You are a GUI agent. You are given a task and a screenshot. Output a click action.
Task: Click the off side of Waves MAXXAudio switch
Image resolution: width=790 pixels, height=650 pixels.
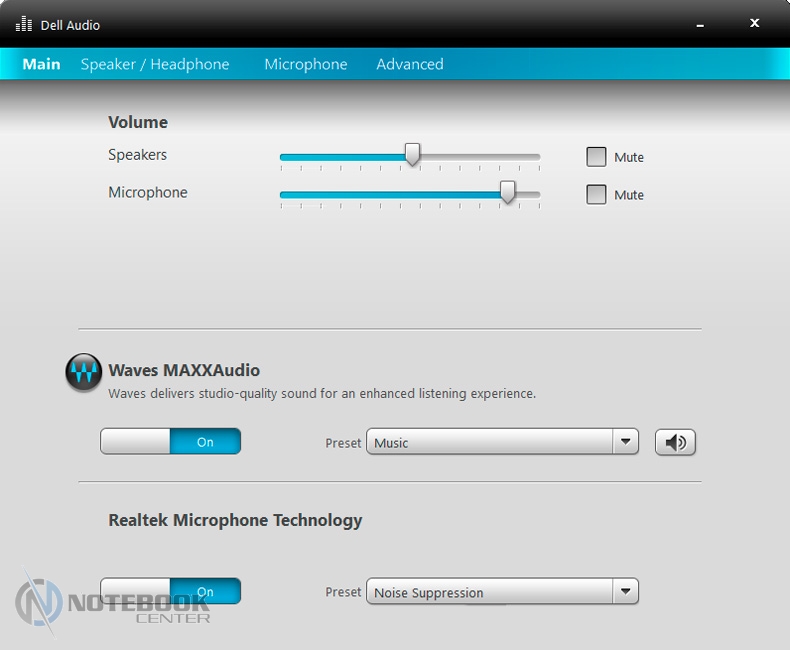pyautogui.click(x=136, y=442)
